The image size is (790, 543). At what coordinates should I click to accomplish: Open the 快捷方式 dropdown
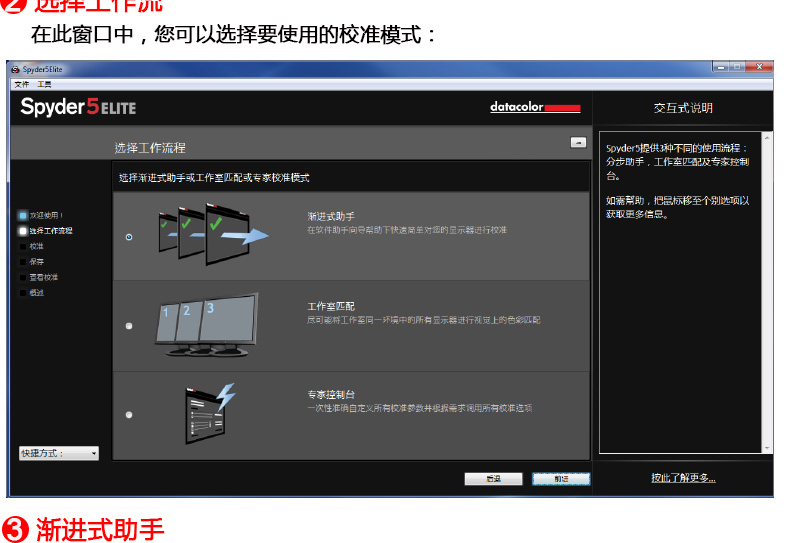tap(59, 453)
